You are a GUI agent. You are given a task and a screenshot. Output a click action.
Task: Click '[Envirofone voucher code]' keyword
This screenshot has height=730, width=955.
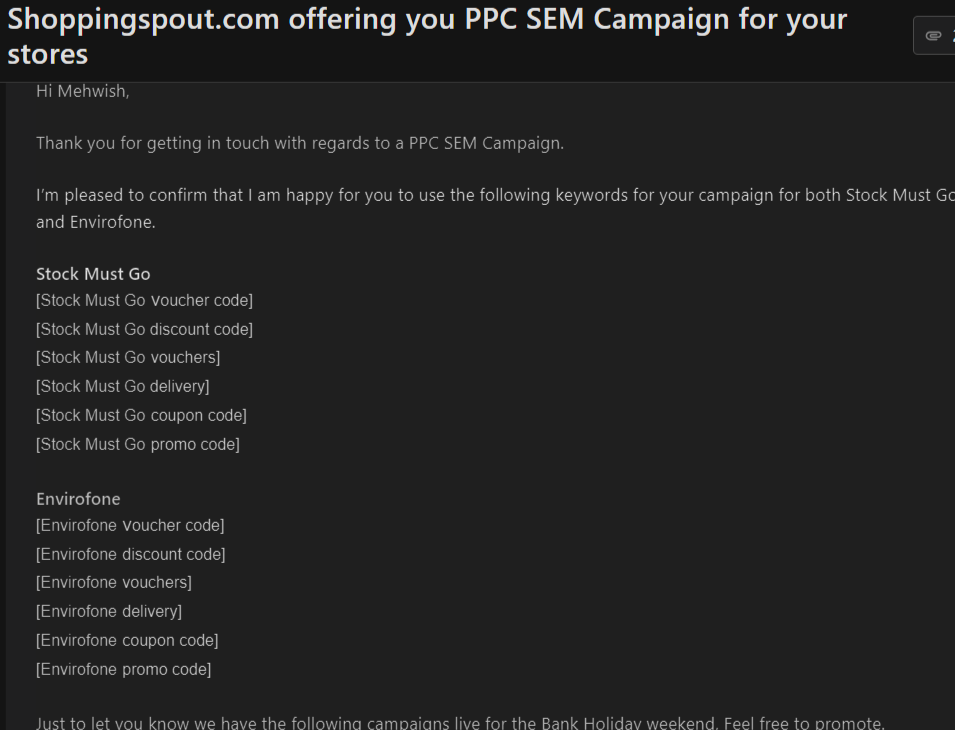point(130,525)
